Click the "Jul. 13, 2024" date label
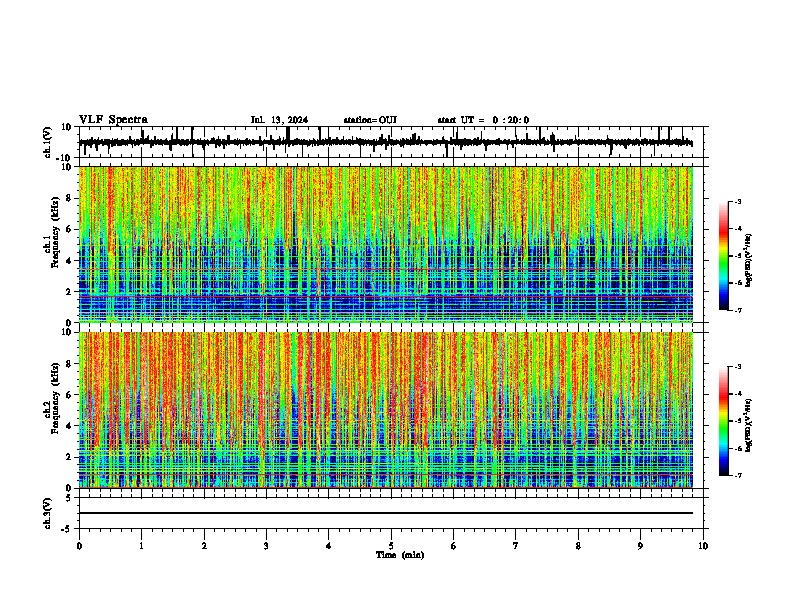Viewport: 792px width, 612px height. (x=279, y=120)
